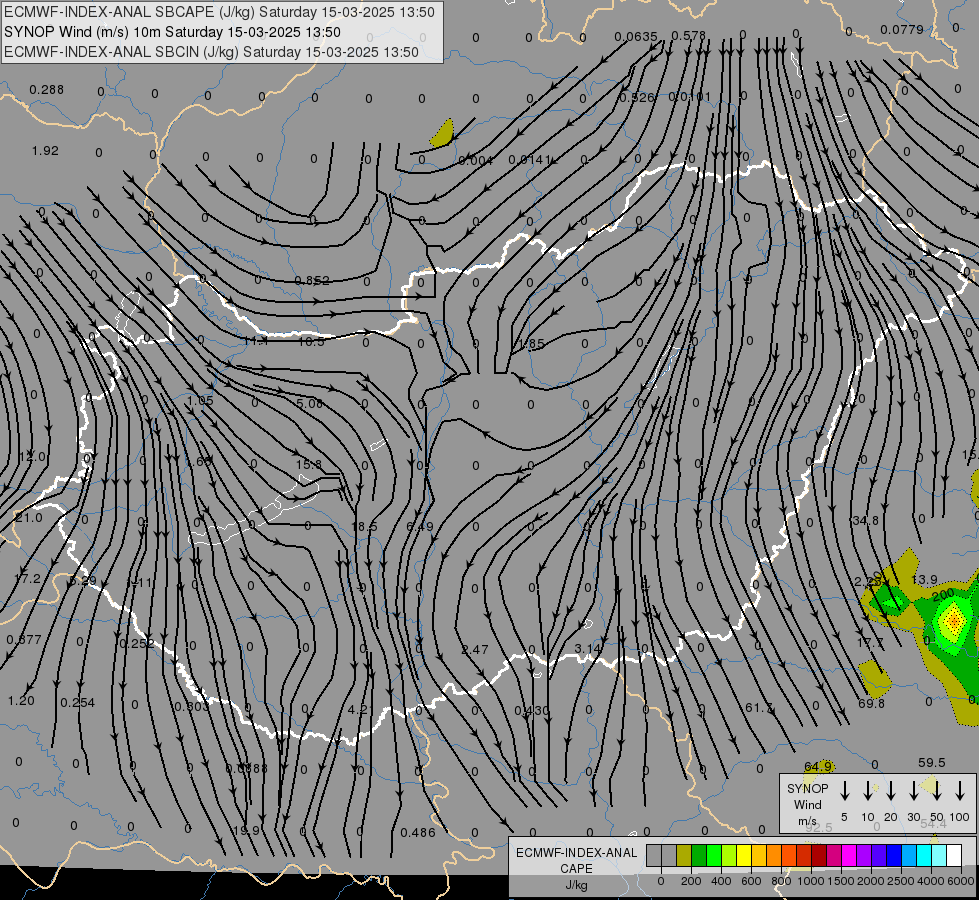Viewport: 979px width, 900px height.
Task: Click the SBCAPE title line
Action: click(x=219, y=12)
